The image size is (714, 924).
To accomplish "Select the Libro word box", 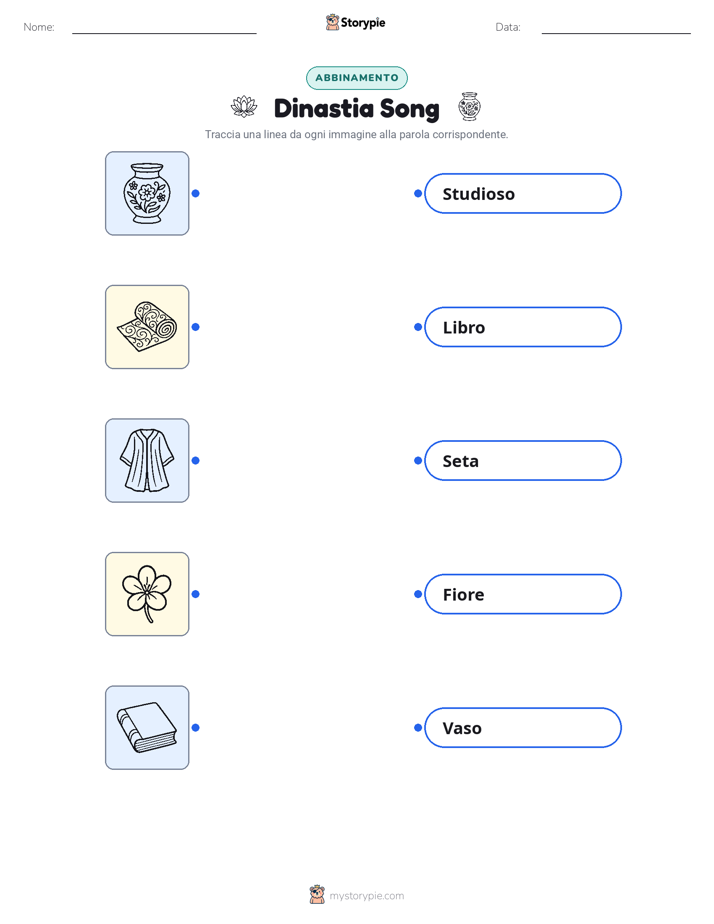I will pyautogui.click(x=523, y=327).
